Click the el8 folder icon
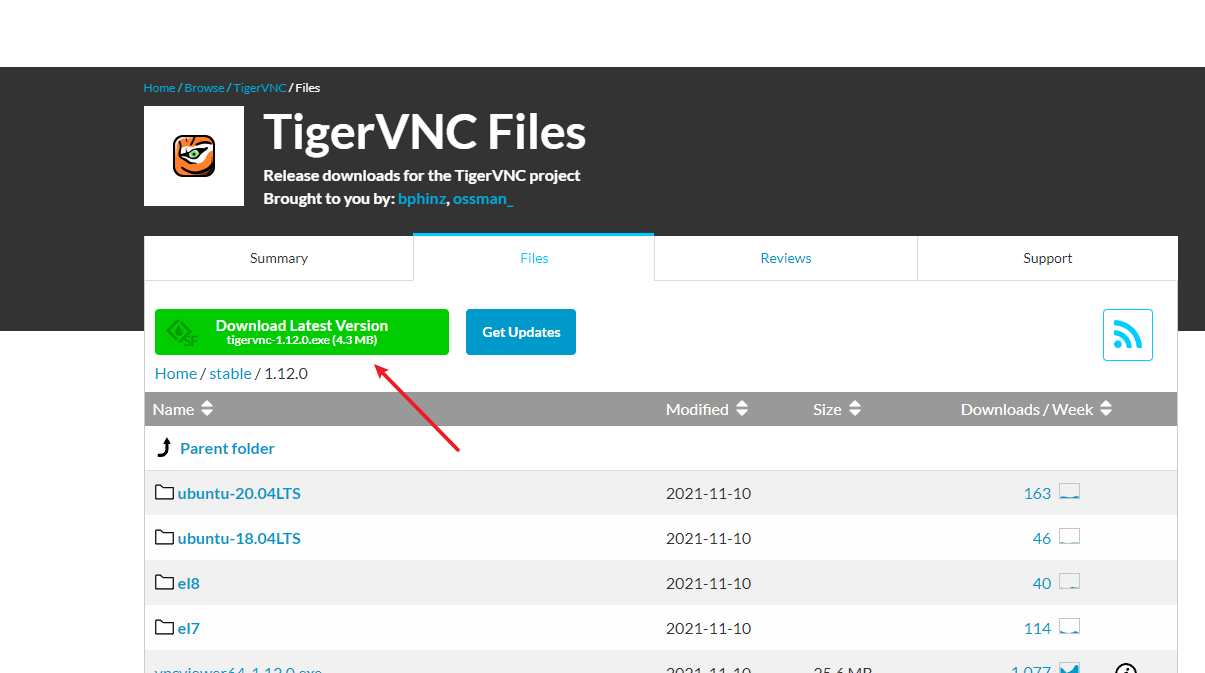Screen dimensions: 1205x673 pyautogui.click(x=165, y=582)
